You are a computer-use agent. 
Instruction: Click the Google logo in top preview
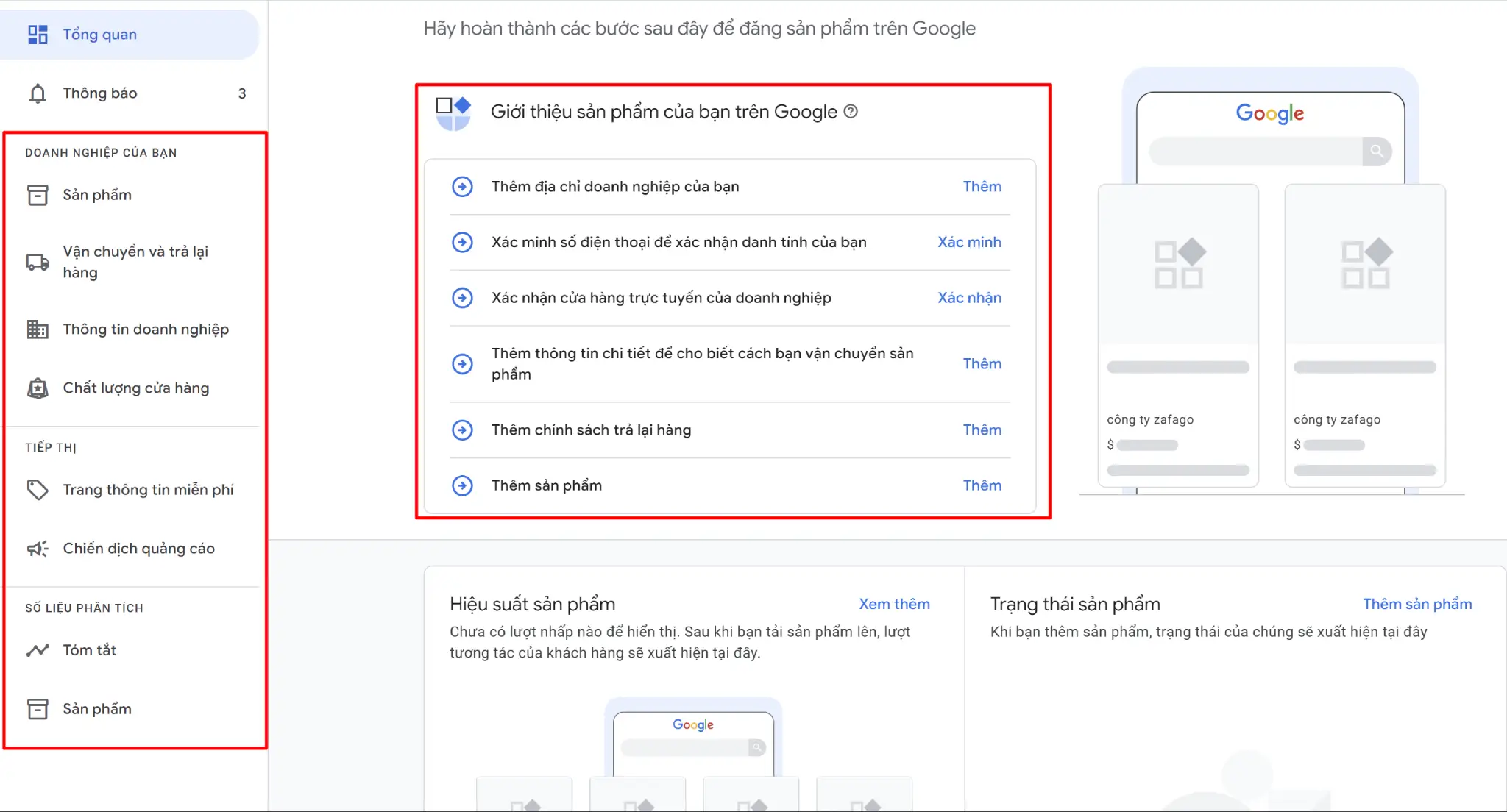[1270, 113]
